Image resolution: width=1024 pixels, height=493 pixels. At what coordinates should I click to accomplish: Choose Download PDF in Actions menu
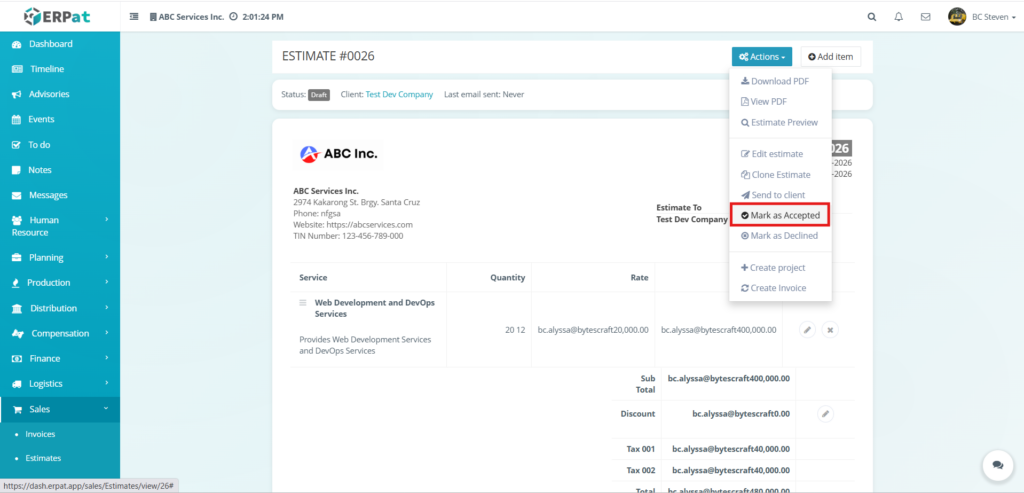(x=774, y=81)
